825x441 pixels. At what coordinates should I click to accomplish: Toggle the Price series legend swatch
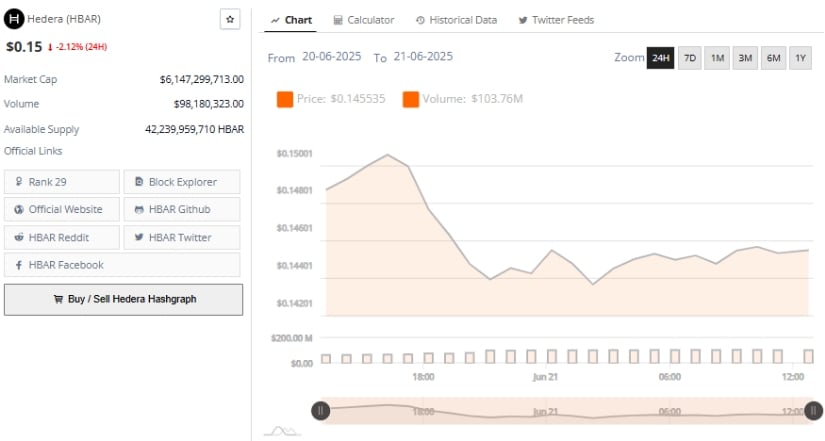(285, 98)
